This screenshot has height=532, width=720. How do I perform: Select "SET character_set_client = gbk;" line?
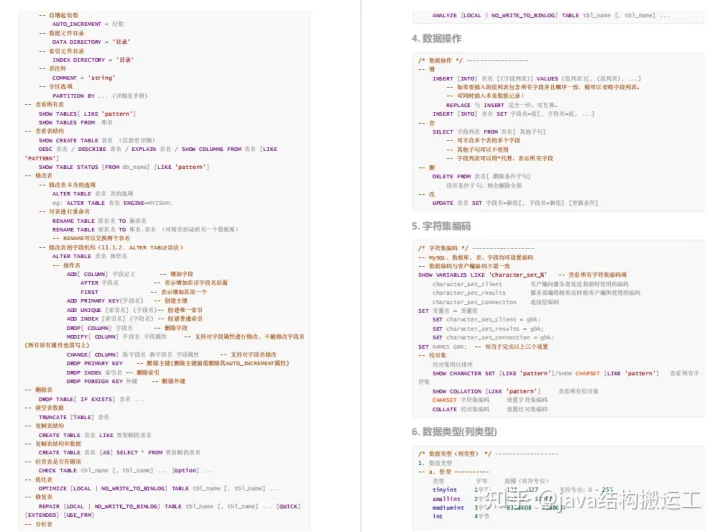487,319
